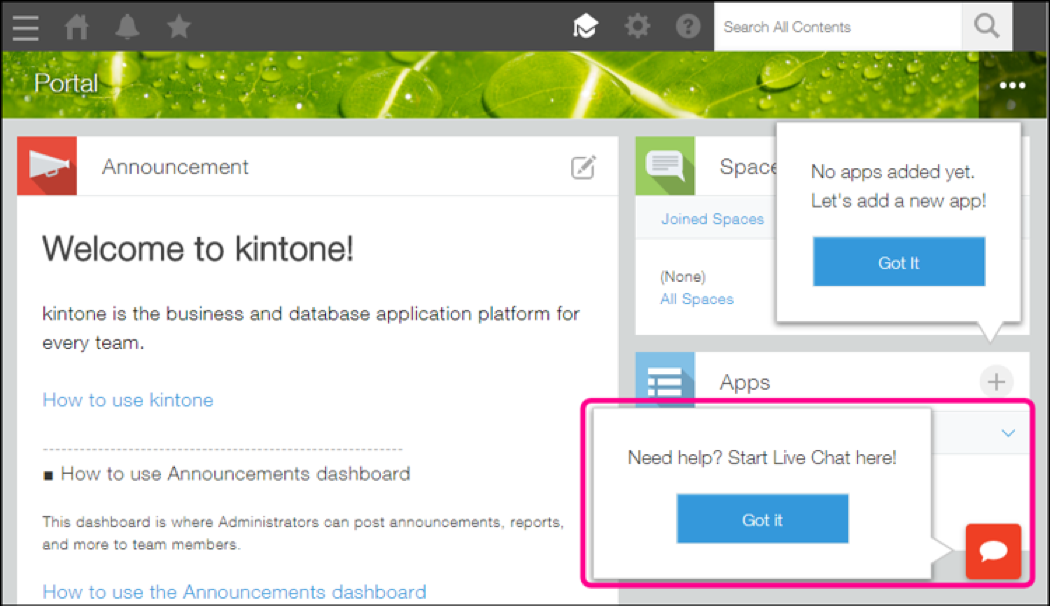Click the magnifier search button
1050x606 pixels.
tap(986, 27)
